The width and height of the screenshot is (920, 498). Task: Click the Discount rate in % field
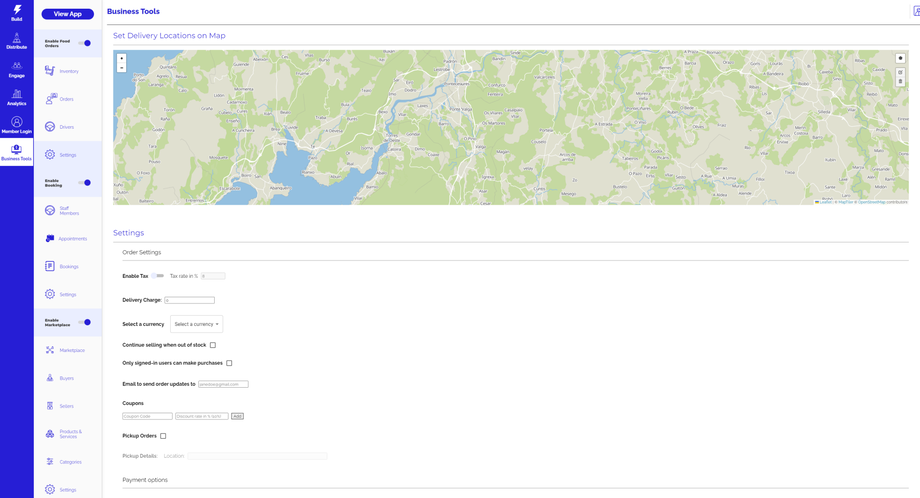pos(202,416)
